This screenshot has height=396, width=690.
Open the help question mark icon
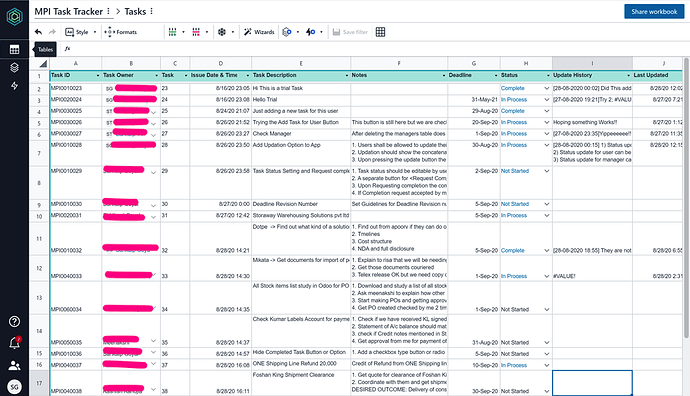click(15, 322)
